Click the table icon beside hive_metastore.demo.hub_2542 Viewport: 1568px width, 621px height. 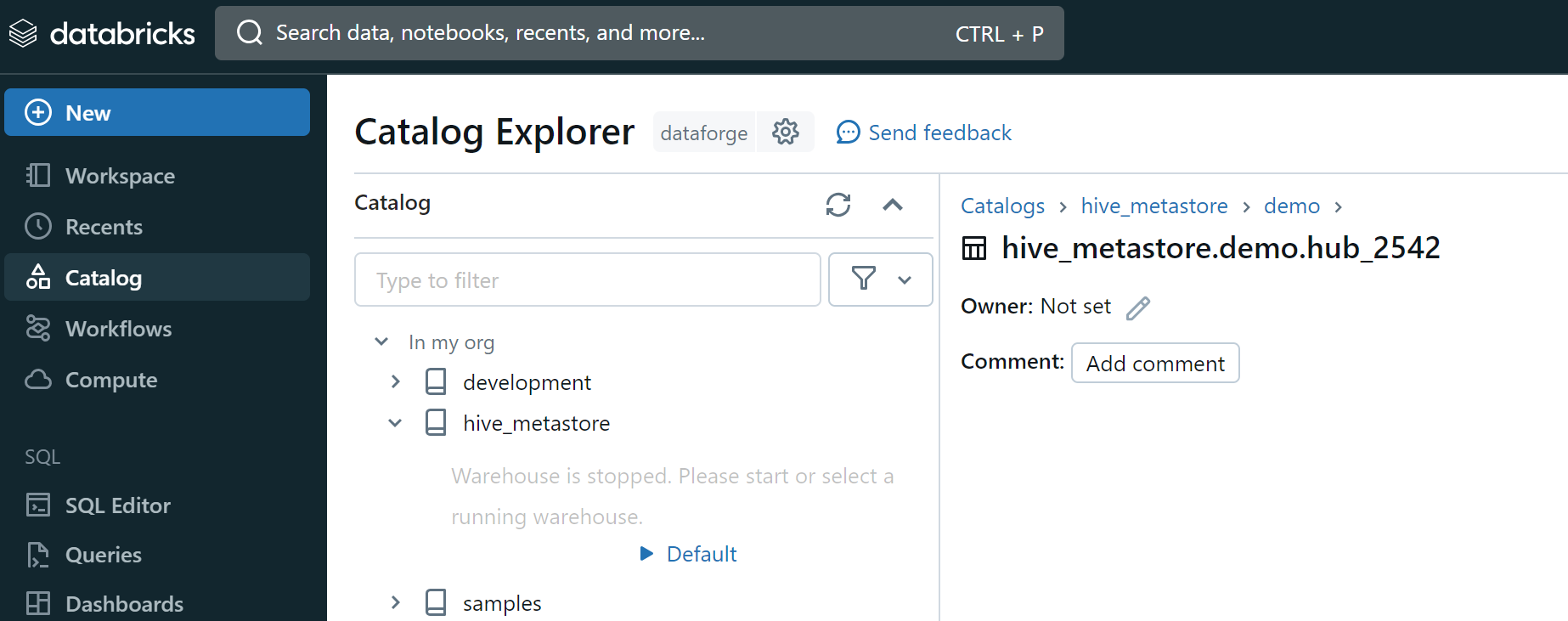tap(974, 248)
